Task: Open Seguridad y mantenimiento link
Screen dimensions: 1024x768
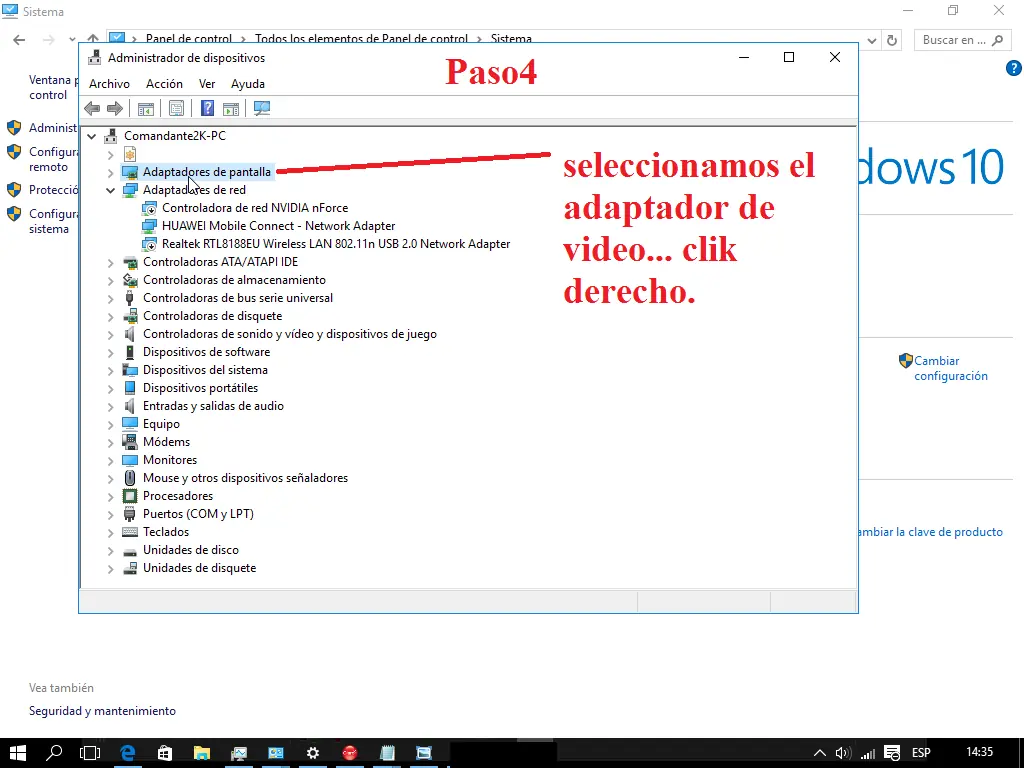Action: 102,711
